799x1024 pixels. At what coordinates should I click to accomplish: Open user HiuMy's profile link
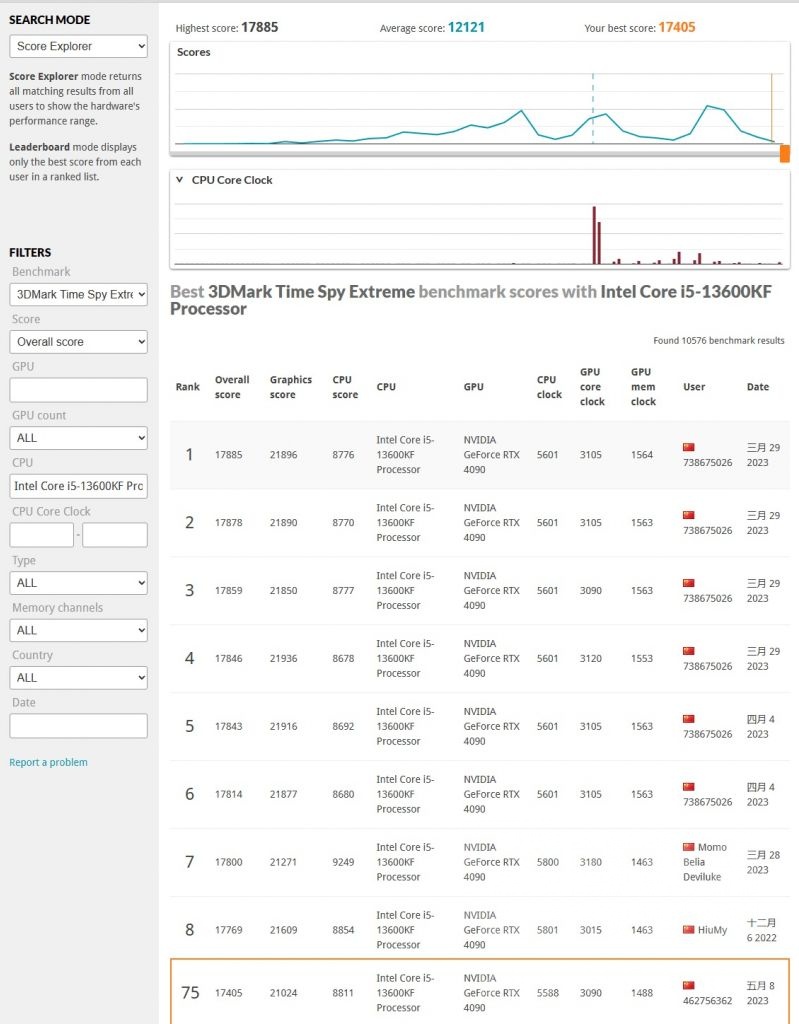[713, 930]
